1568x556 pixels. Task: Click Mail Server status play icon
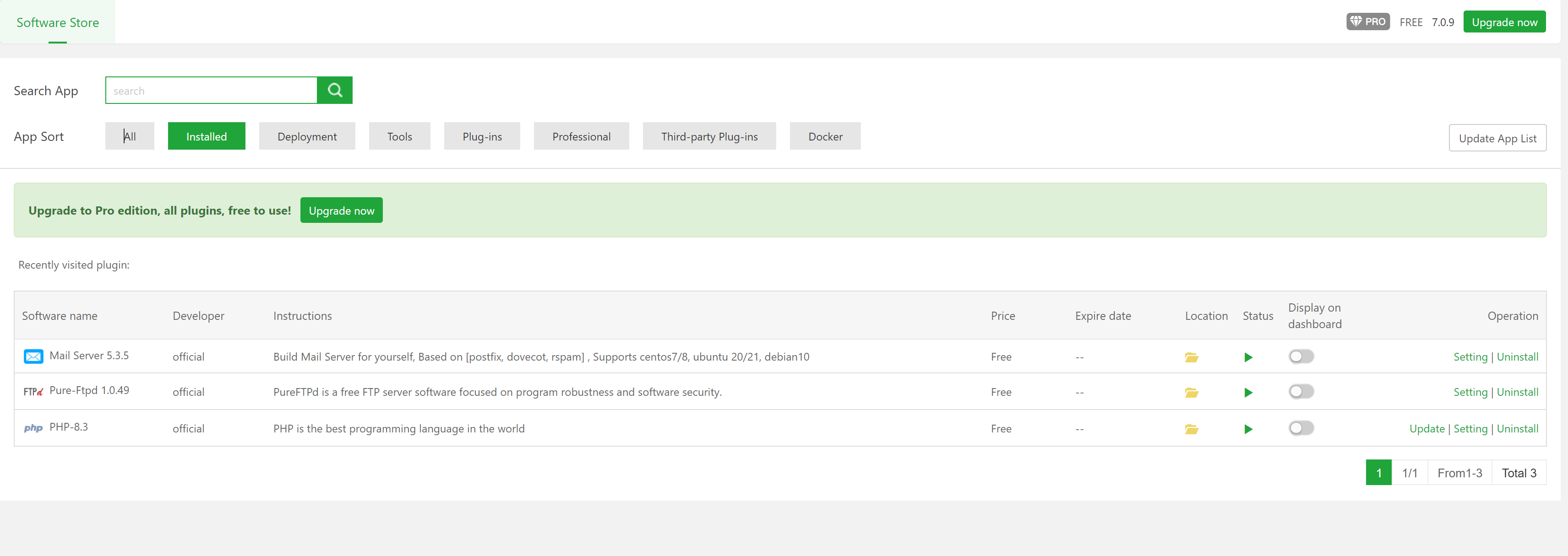point(1248,357)
